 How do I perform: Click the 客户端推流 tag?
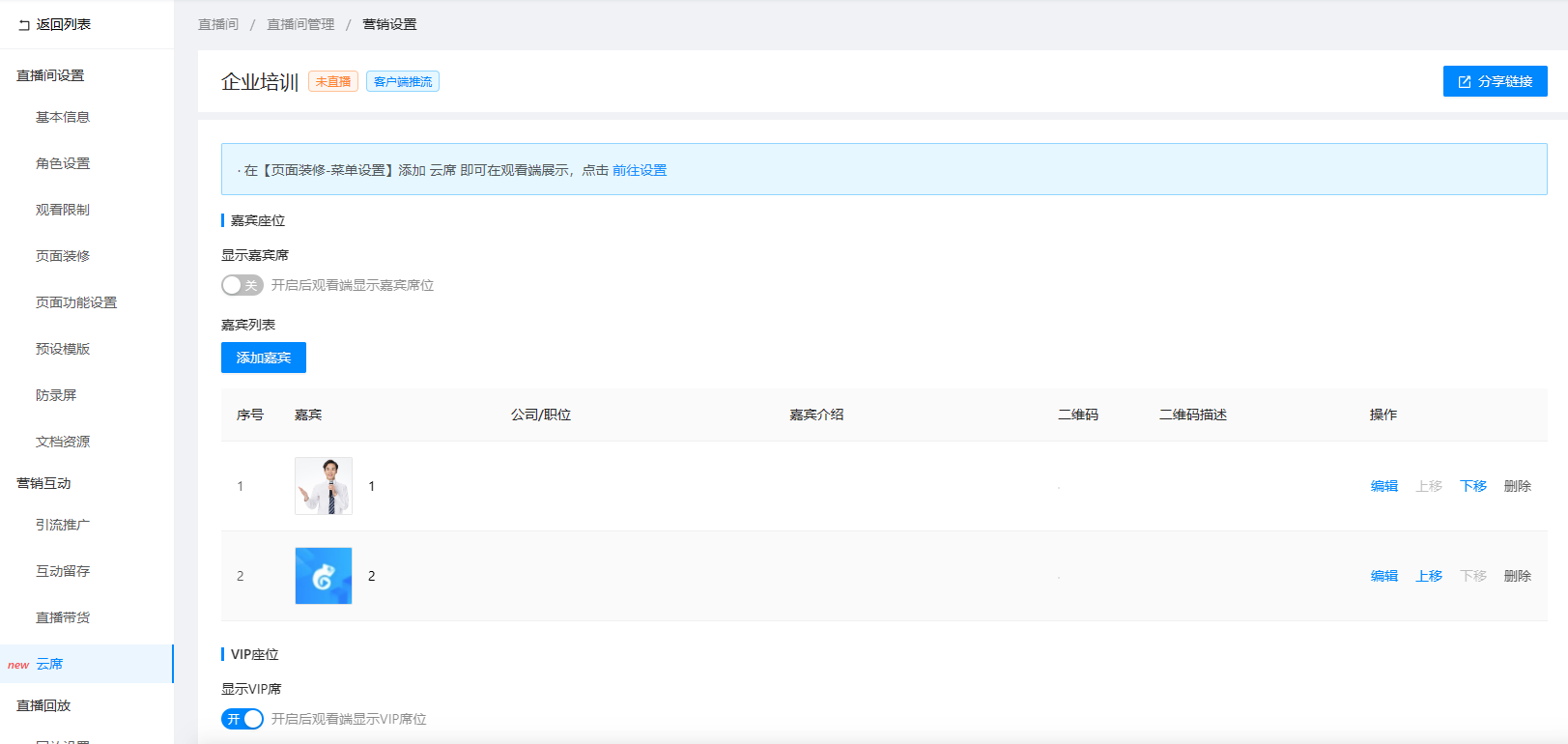tap(403, 82)
